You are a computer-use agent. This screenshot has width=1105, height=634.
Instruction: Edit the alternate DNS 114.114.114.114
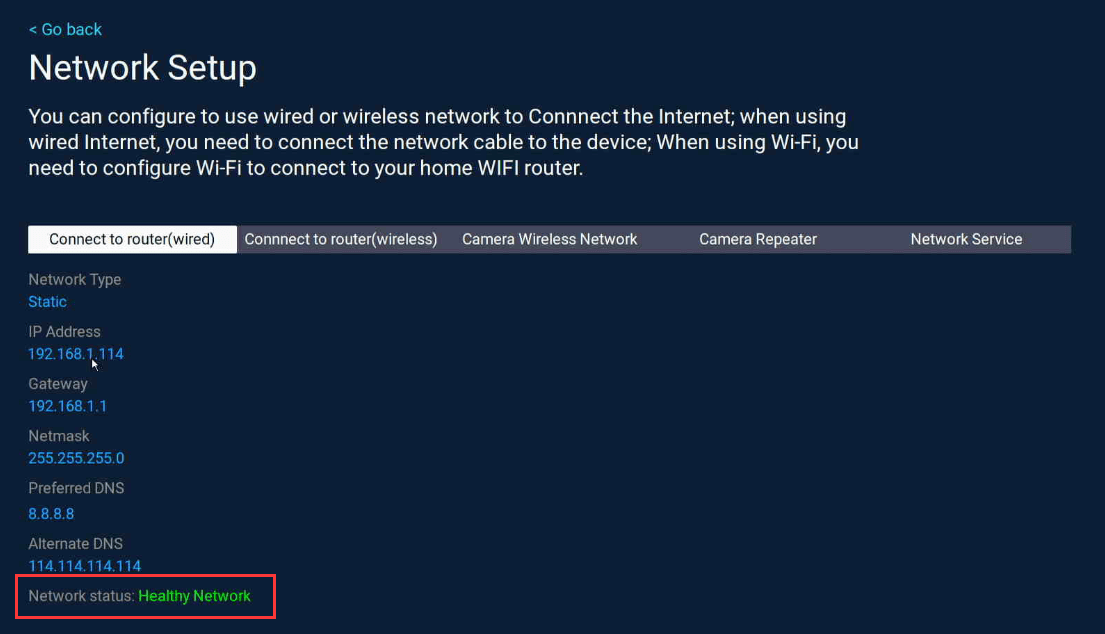click(x=85, y=566)
